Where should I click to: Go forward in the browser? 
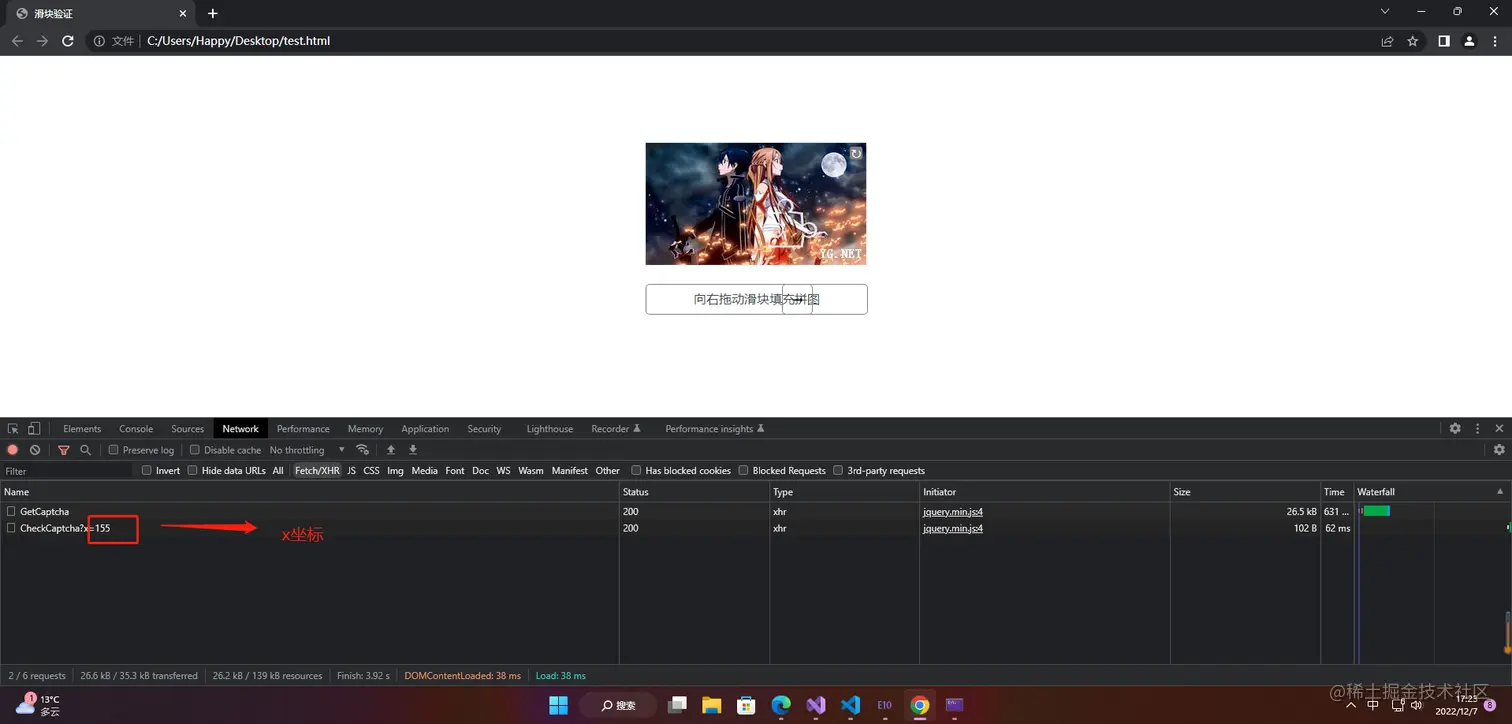(x=43, y=41)
